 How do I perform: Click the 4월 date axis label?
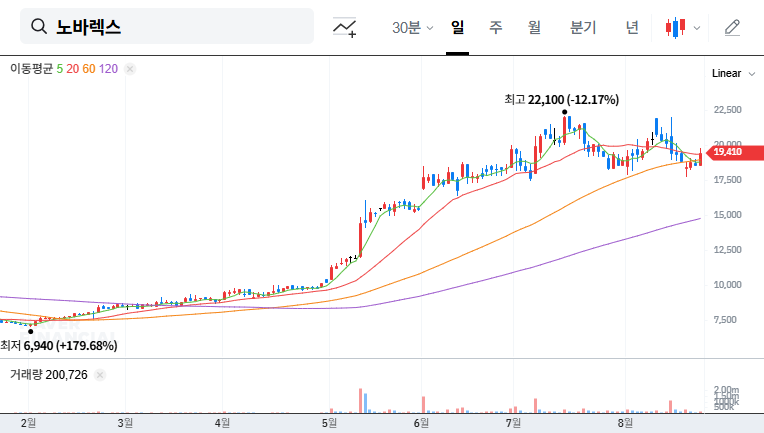point(222,423)
